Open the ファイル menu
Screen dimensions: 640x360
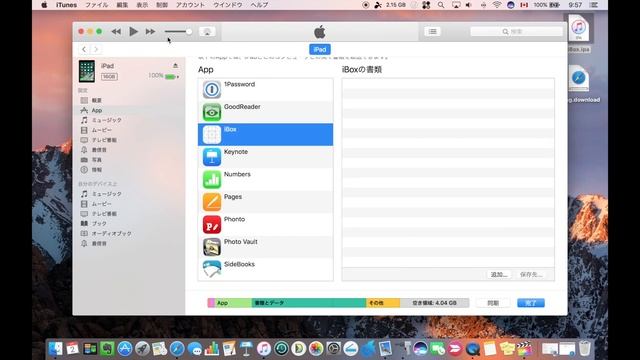click(96, 5)
